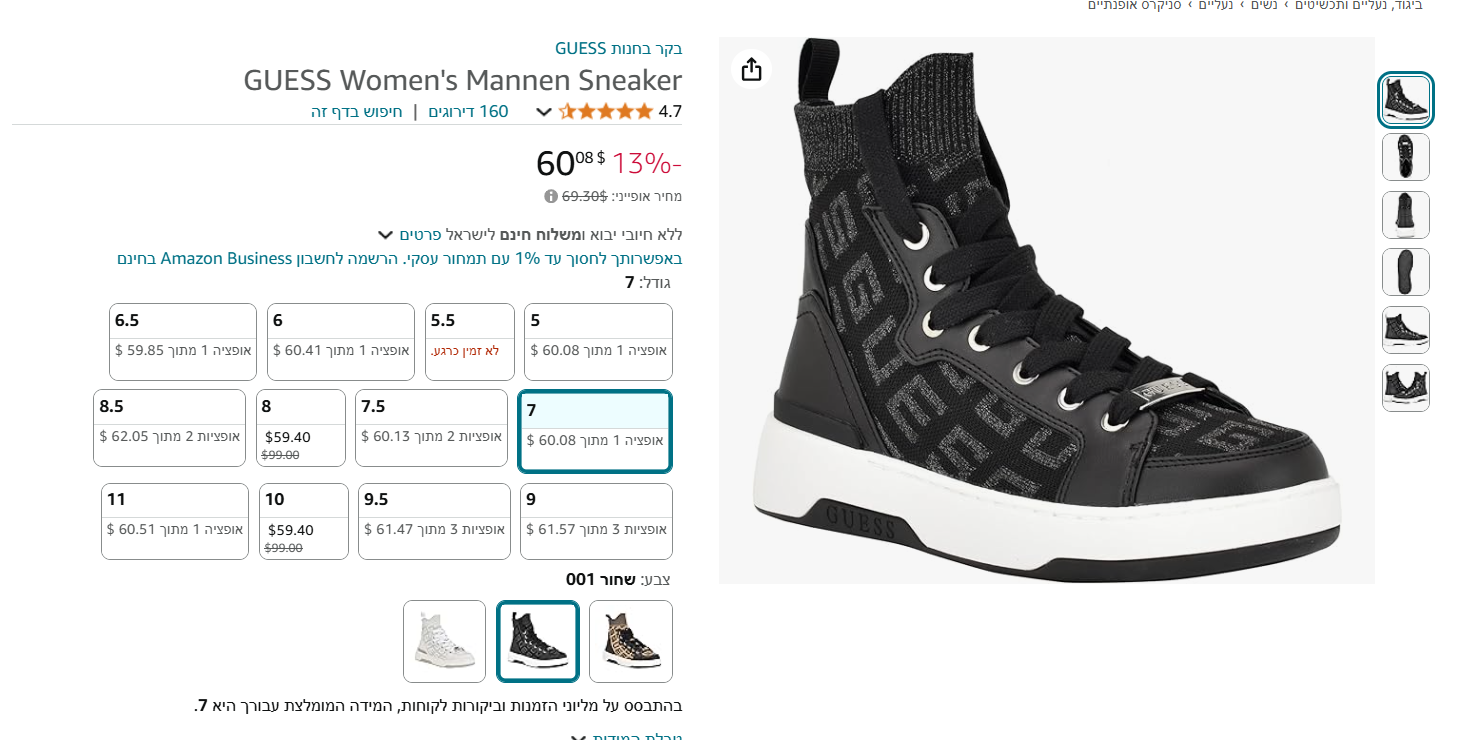This screenshot has height=740, width=1469.
Task: Click the info icon beside list price
Action: pyautogui.click(x=551, y=196)
